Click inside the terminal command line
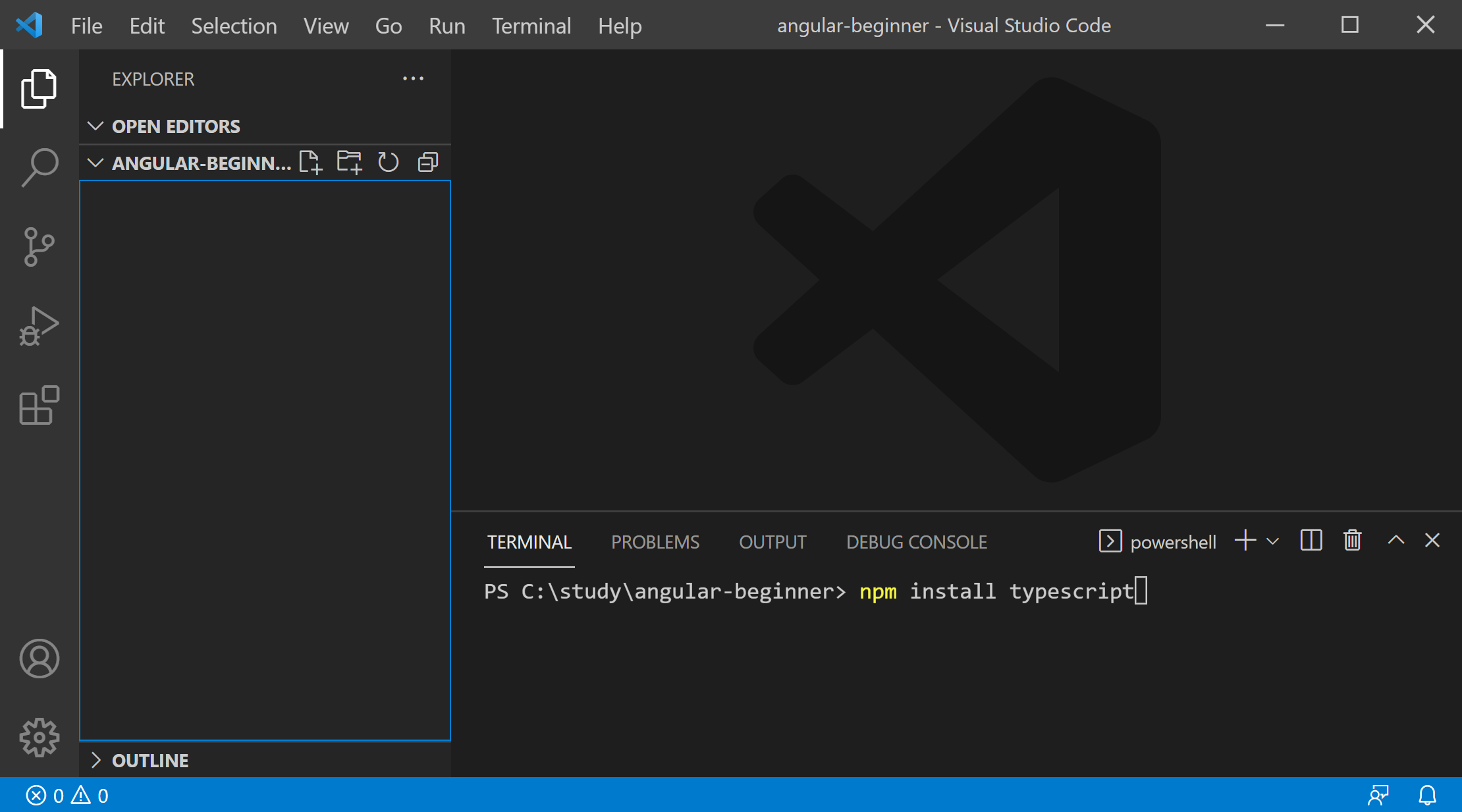 tap(922, 591)
